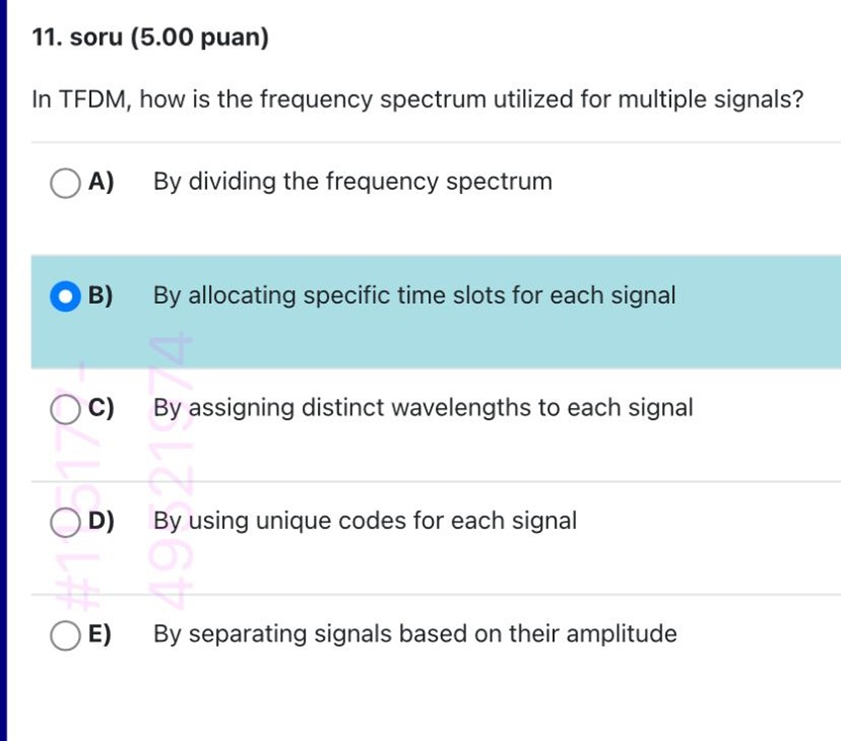The height and width of the screenshot is (741, 841).
Task: Click the question title '11. soru (5.00 puan)'
Action: click(150, 38)
